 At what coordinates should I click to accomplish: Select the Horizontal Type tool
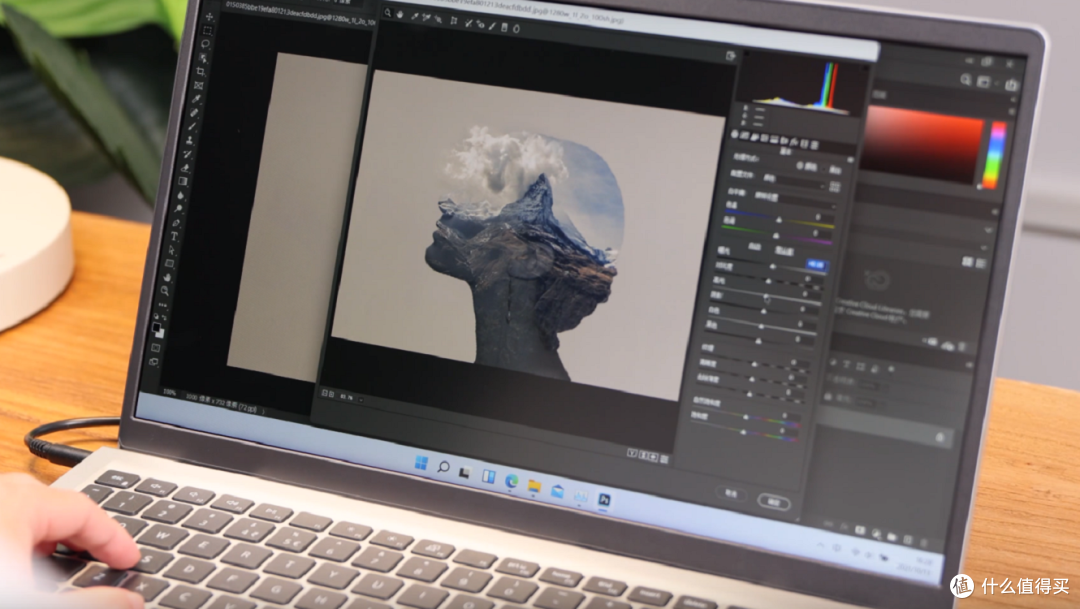click(x=174, y=236)
